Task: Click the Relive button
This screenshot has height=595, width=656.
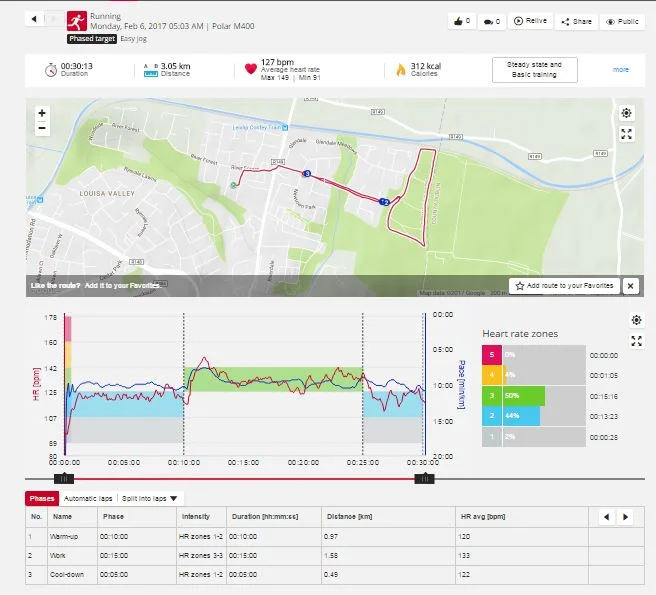Action: click(530, 20)
